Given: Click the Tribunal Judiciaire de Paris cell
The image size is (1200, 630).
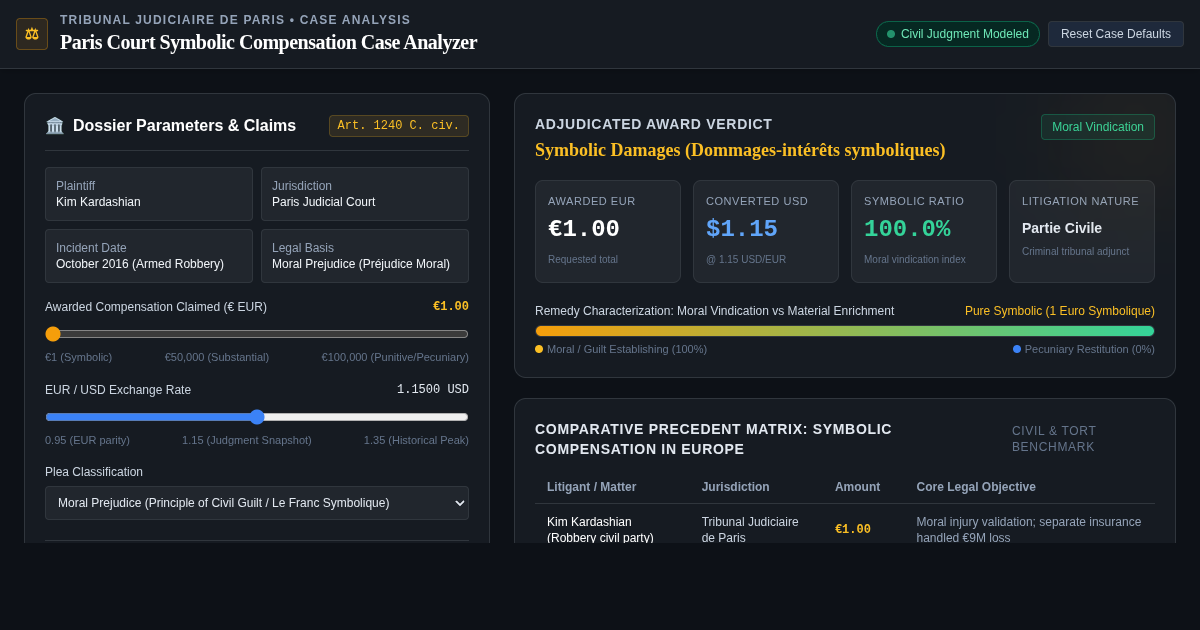Looking at the screenshot, I should pyautogui.click(x=751, y=529).
